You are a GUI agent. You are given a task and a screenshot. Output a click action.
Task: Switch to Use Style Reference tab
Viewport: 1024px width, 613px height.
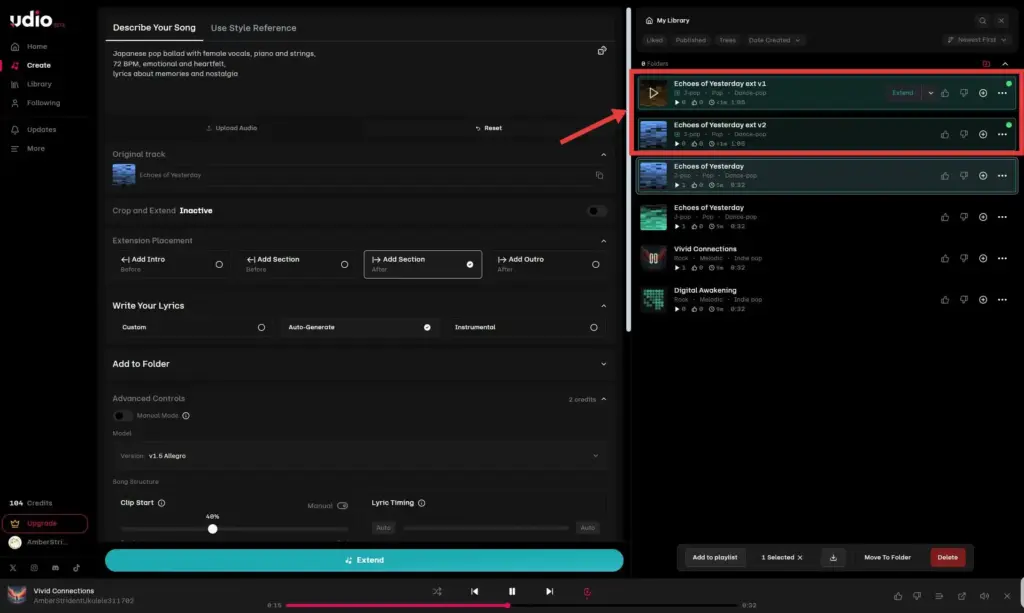pyautogui.click(x=253, y=28)
